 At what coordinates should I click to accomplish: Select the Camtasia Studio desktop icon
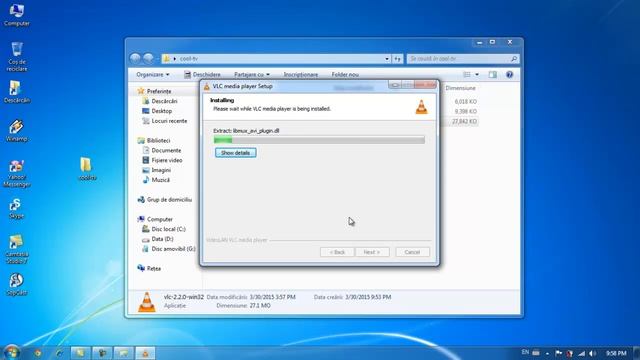point(16,249)
